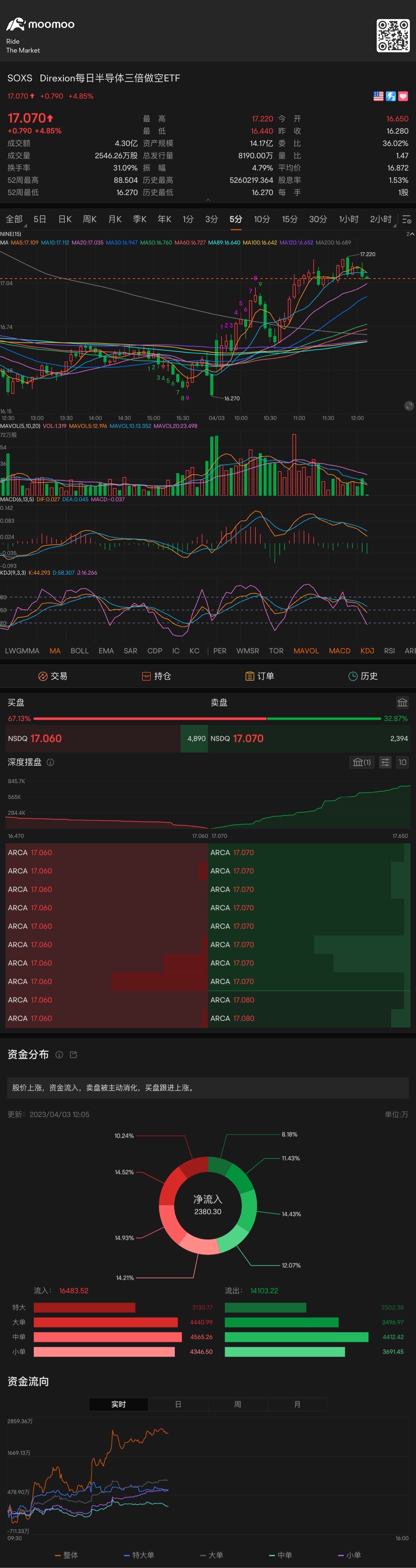Image resolution: width=416 pixels, height=1568 pixels.
Task: Disable the KDJ indicator
Action: [367, 651]
